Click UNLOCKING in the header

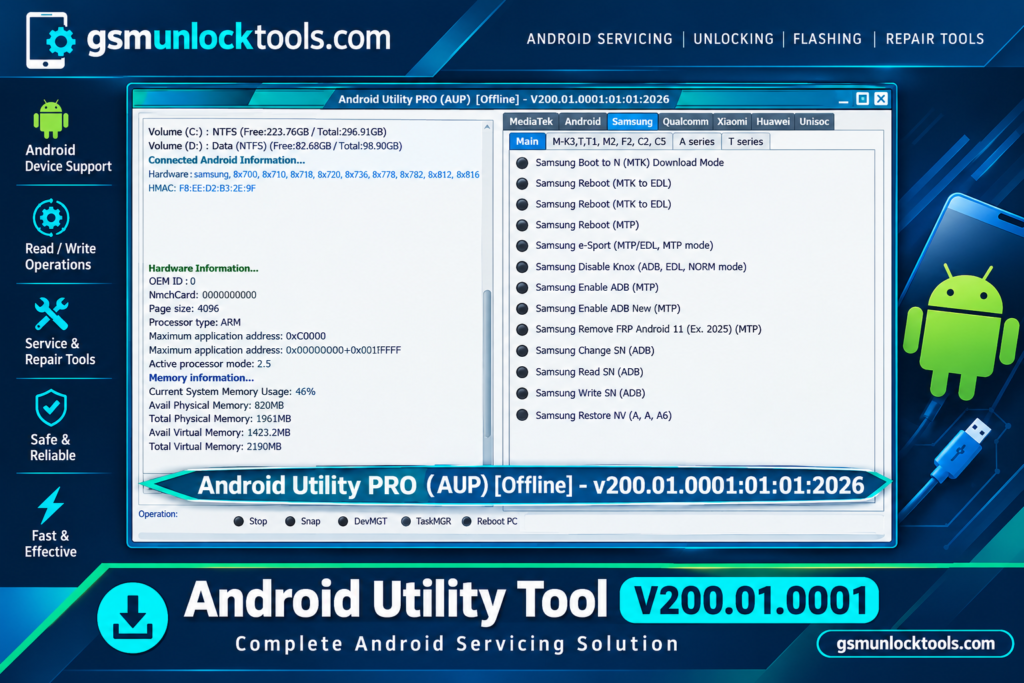pos(733,39)
